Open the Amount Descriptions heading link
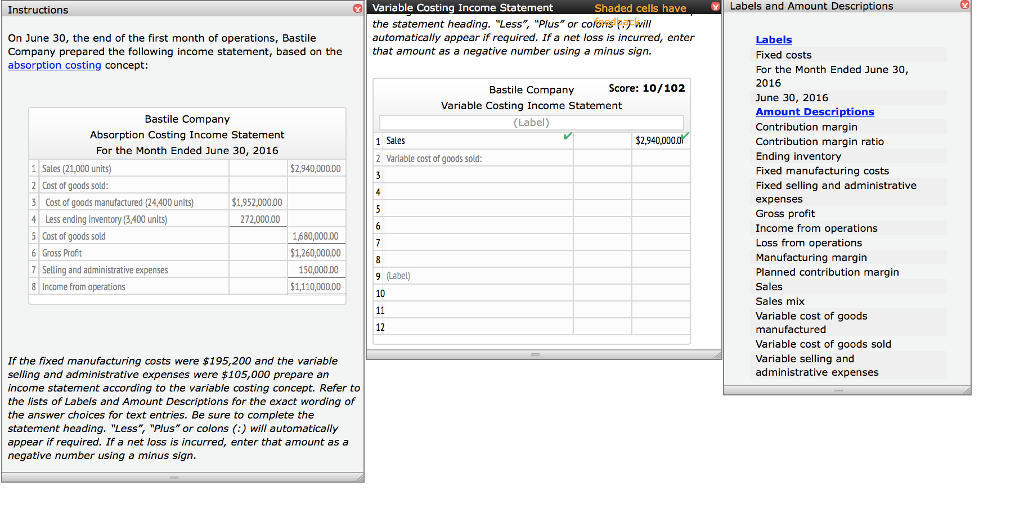 pyautogui.click(x=814, y=112)
